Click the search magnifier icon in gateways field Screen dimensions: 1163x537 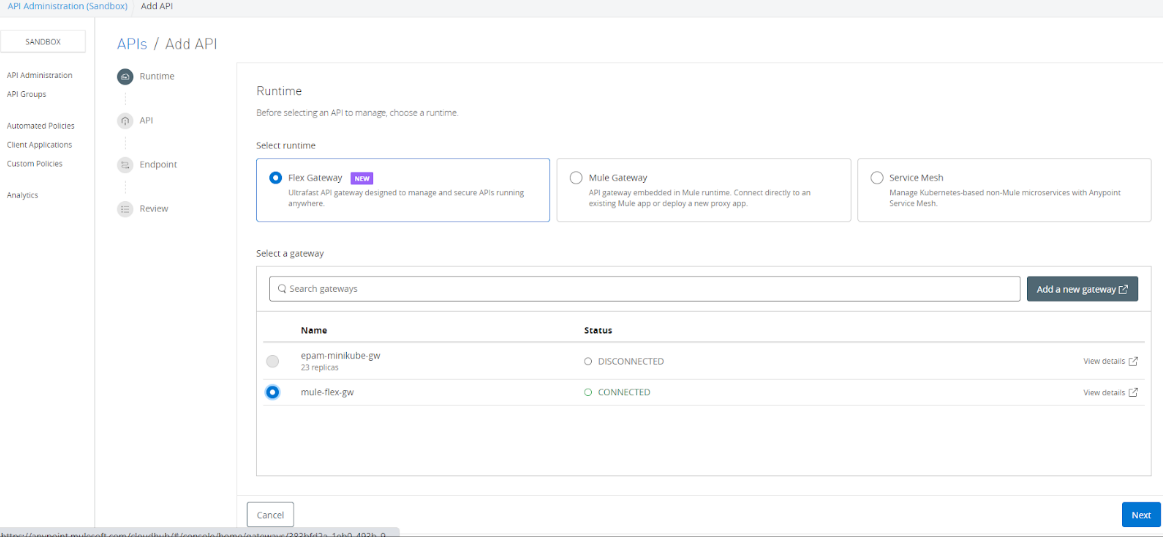tap(282, 289)
